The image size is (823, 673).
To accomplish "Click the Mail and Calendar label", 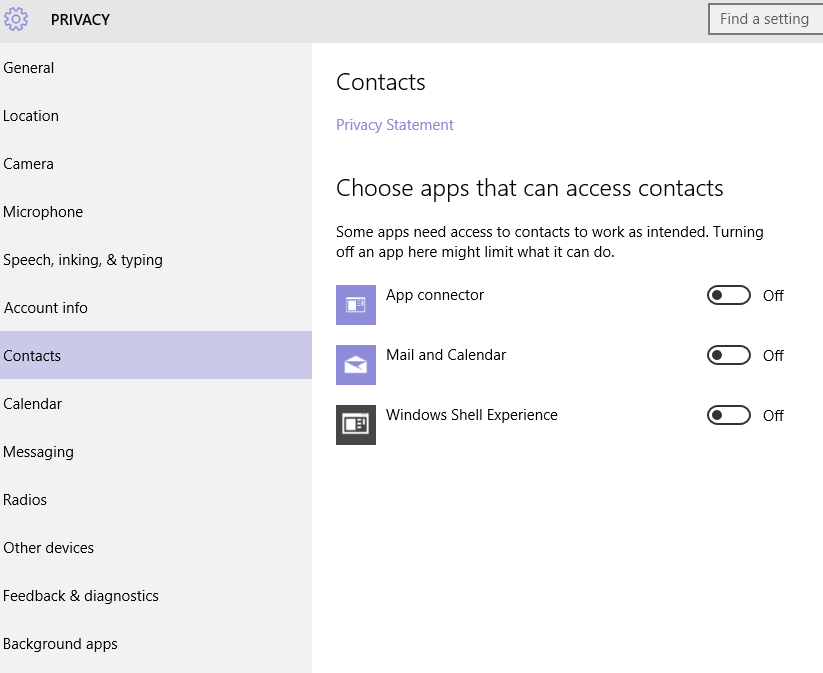I will coord(446,355).
